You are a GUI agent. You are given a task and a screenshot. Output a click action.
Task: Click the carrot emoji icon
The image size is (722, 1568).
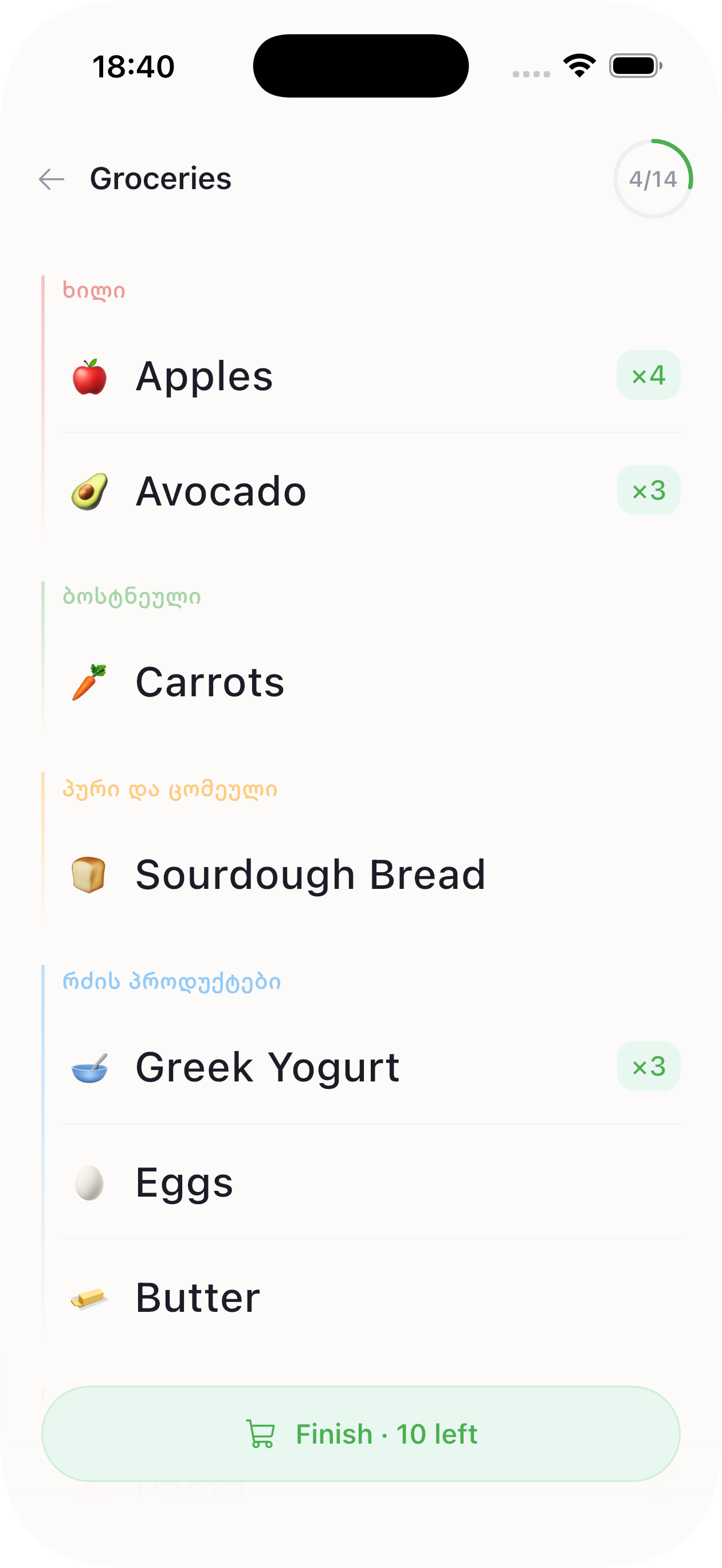(89, 682)
